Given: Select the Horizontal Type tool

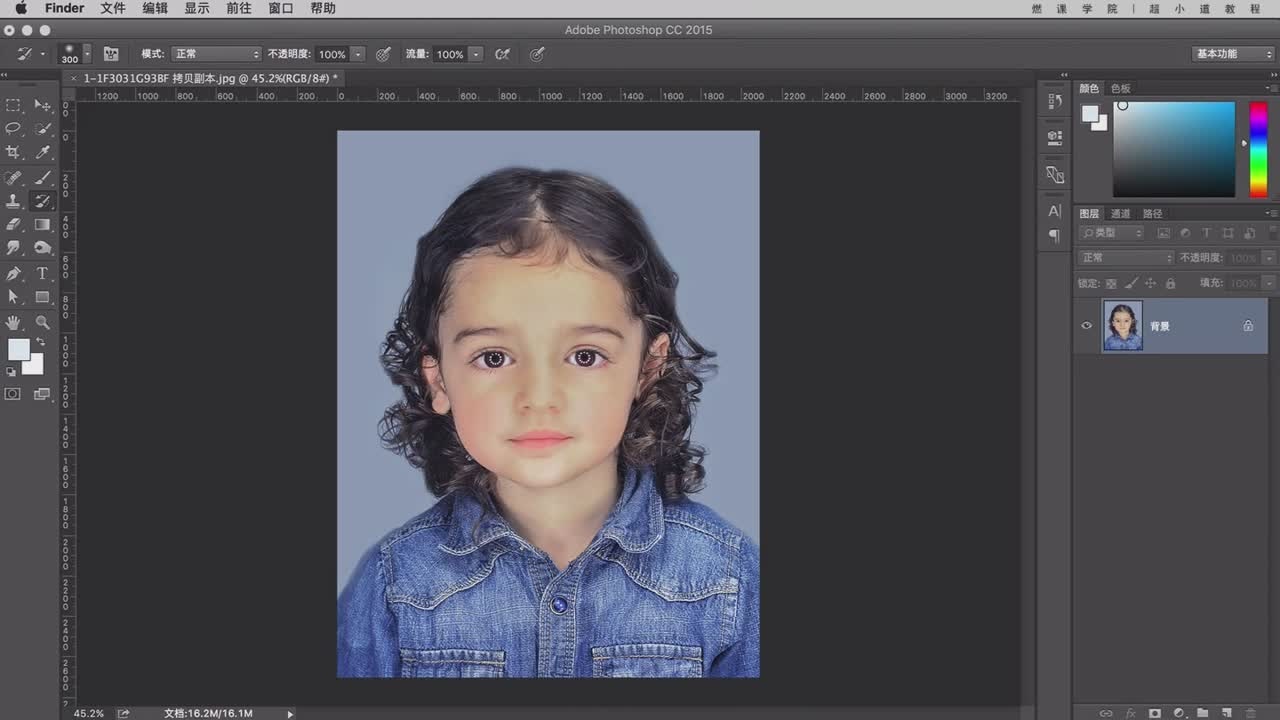Looking at the screenshot, I should tap(43, 273).
